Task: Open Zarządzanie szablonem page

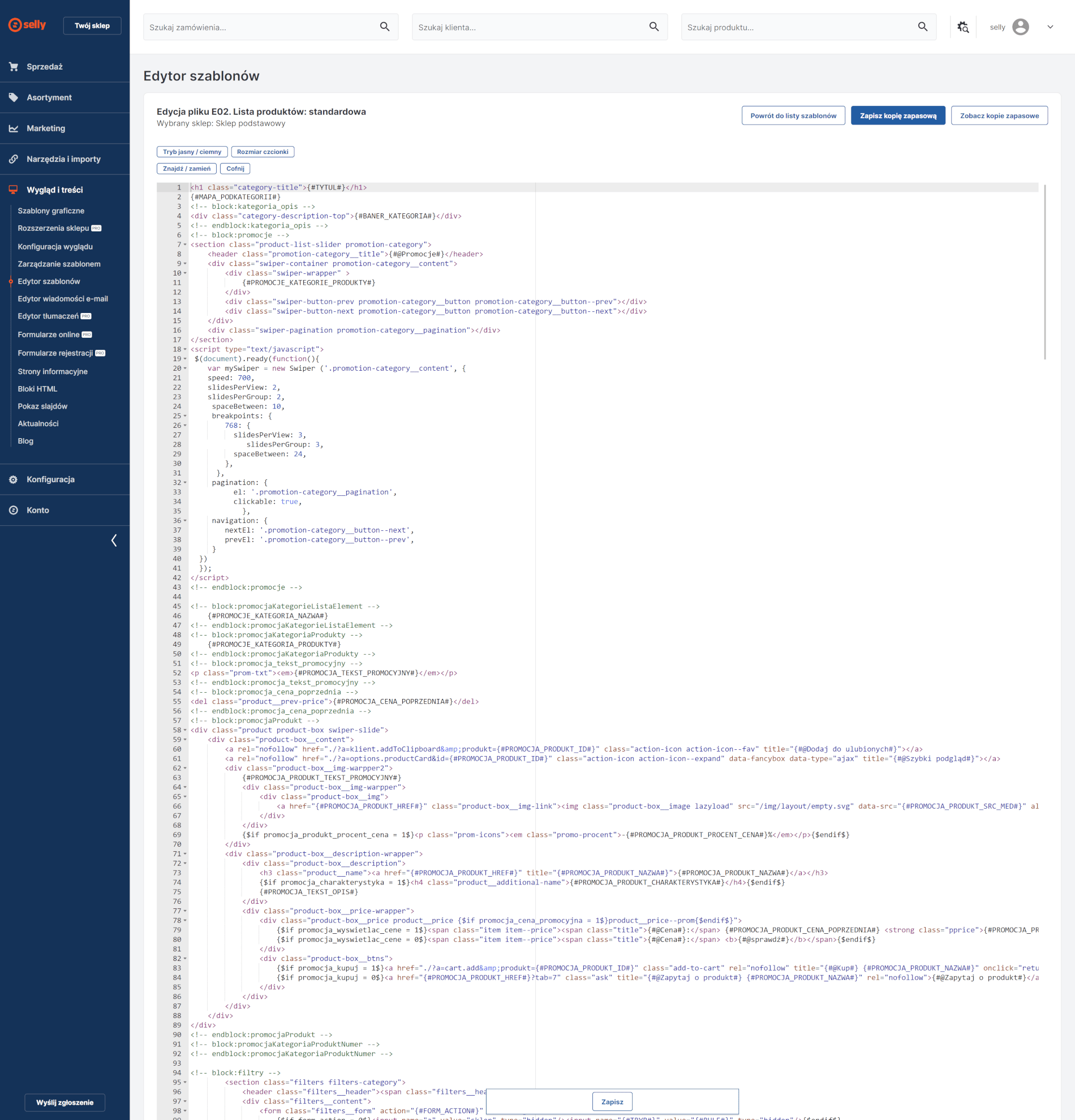Action: click(x=59, y=264)
